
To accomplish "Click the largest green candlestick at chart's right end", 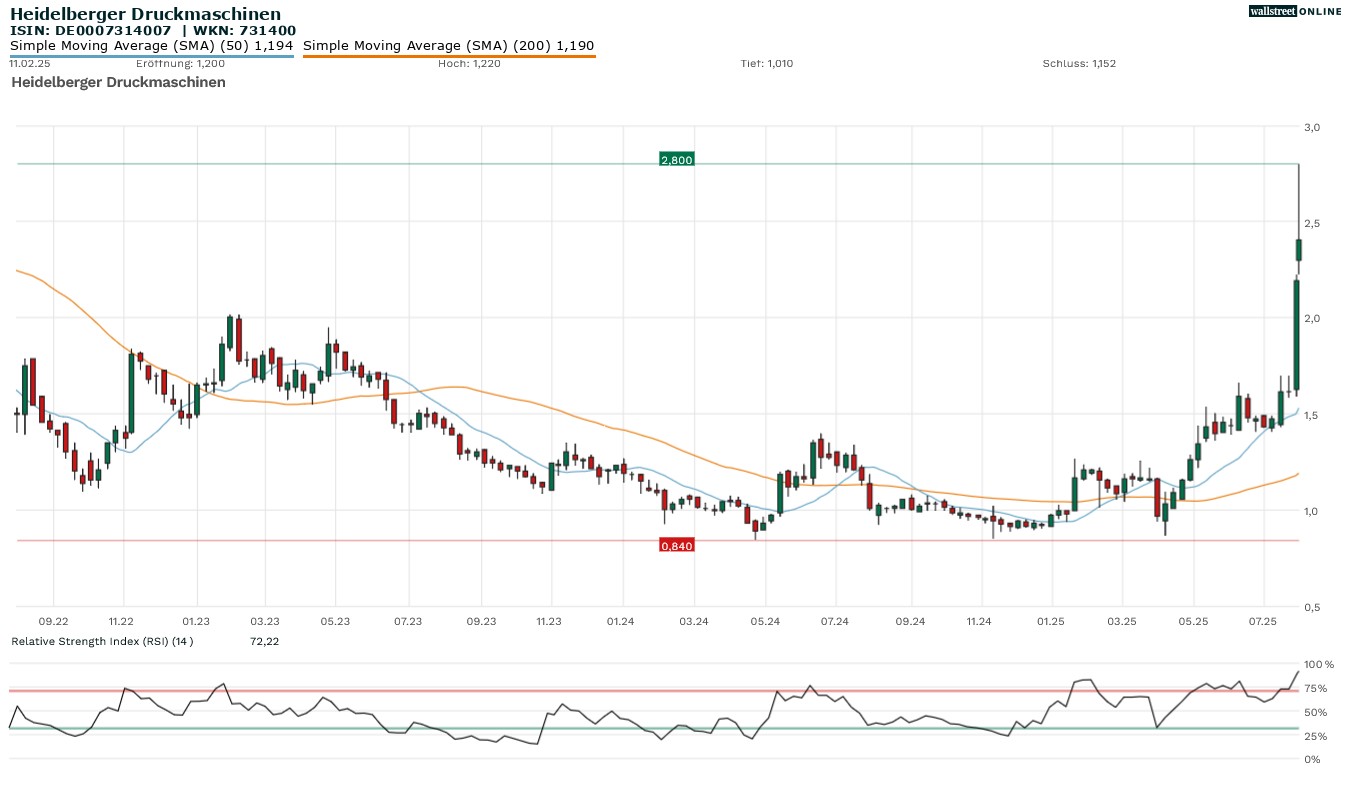I will [x=1295, y=335].
